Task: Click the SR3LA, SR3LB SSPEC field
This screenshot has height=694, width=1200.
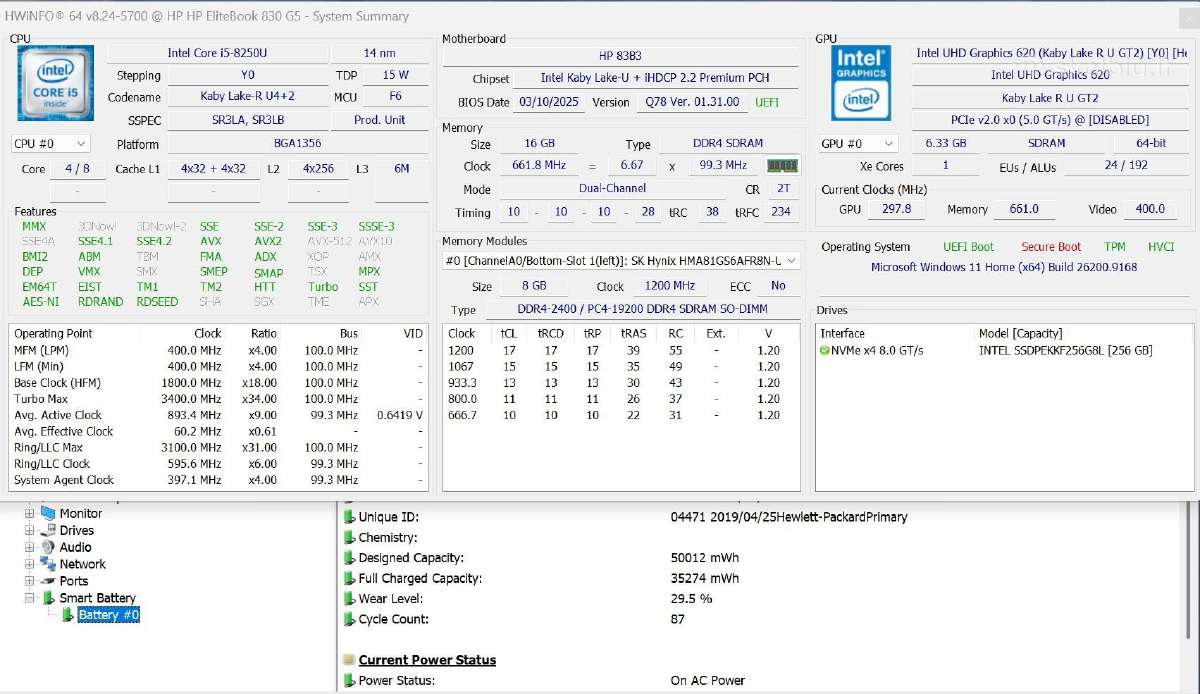Action: pyautogui.click(x=246, y=120)
